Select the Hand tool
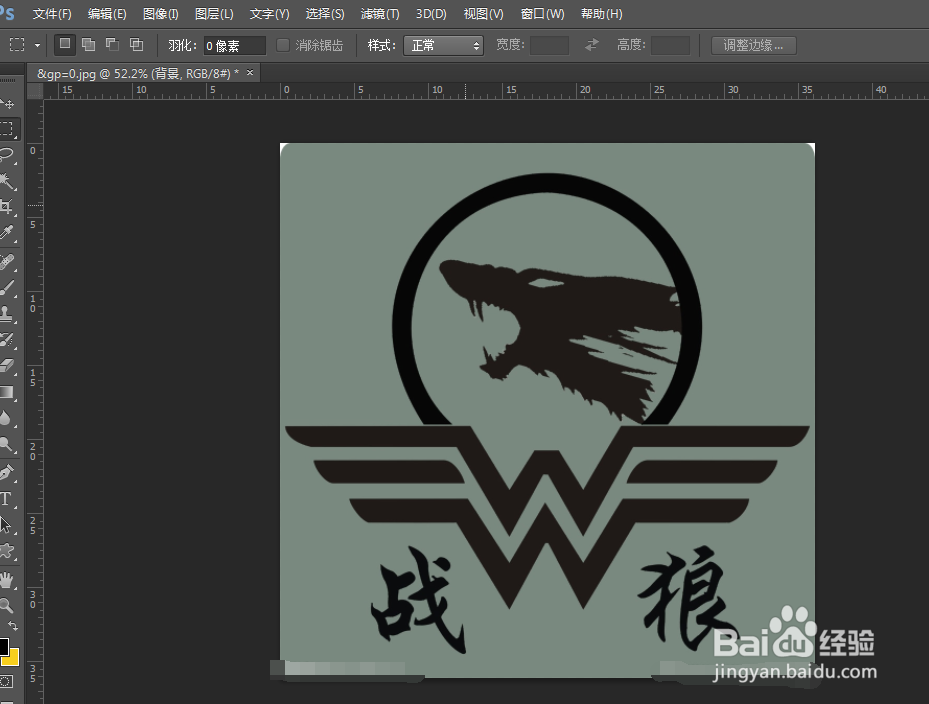Image resolution: width=929 pixels, height=704 pixels. click(8, 580)
